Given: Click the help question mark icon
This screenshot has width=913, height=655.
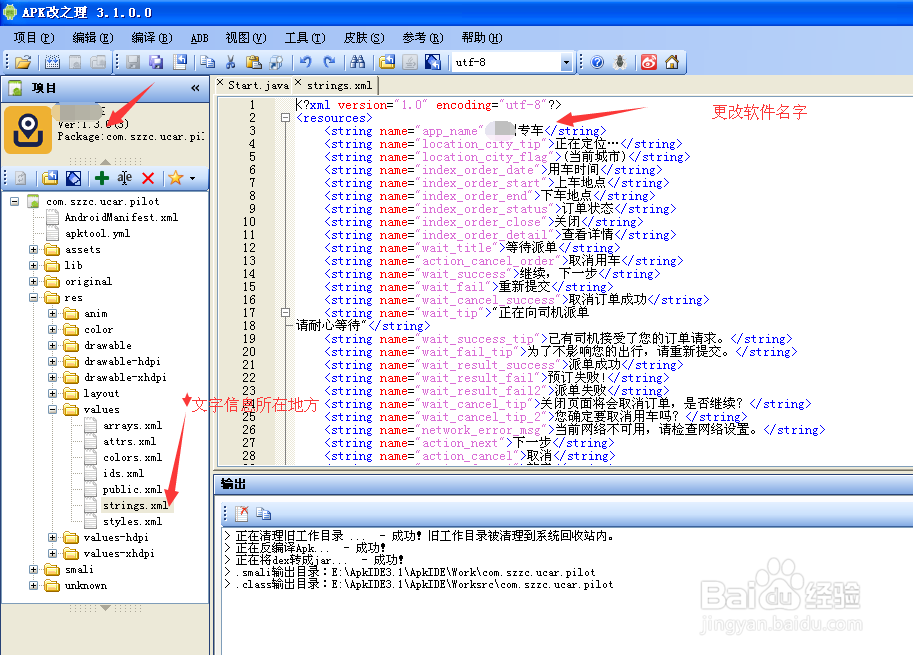Looking at the screenshot, I should click(x=597, y=62).
